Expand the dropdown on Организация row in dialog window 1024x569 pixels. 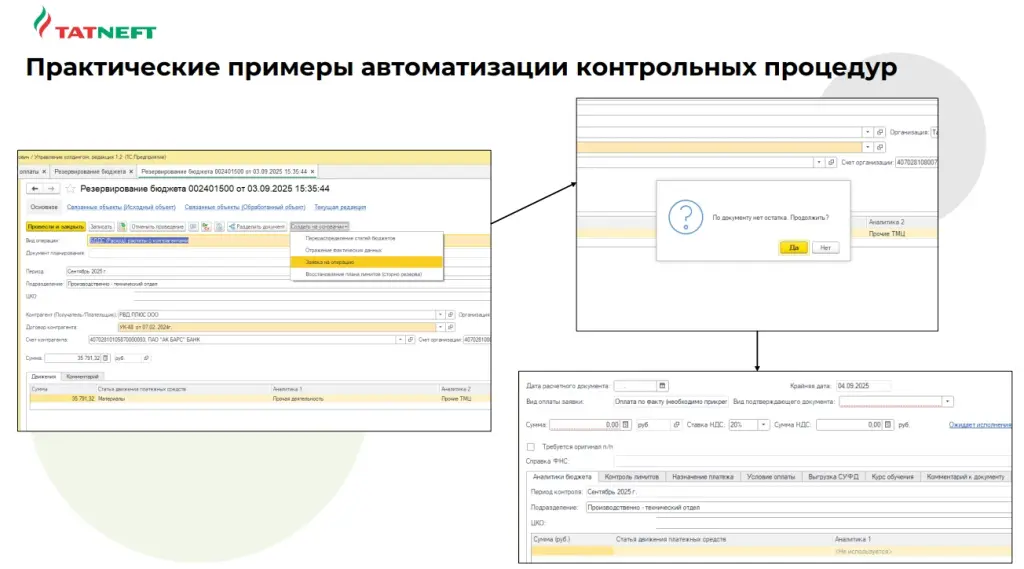(x=867, y=132)
